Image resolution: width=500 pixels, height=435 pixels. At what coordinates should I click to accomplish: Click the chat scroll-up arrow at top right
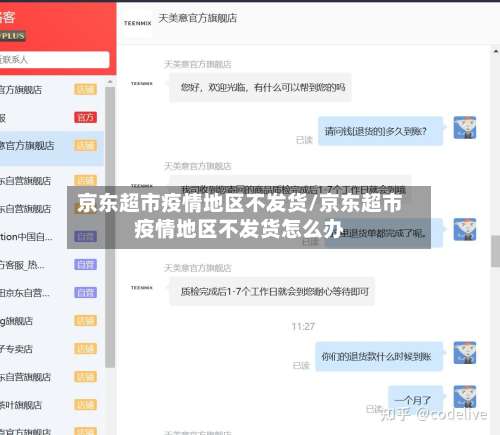(496, 52)
